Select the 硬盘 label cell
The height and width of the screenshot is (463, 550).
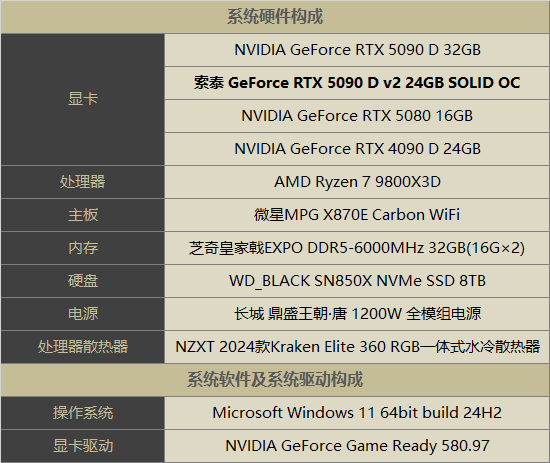tap(83, 281)
